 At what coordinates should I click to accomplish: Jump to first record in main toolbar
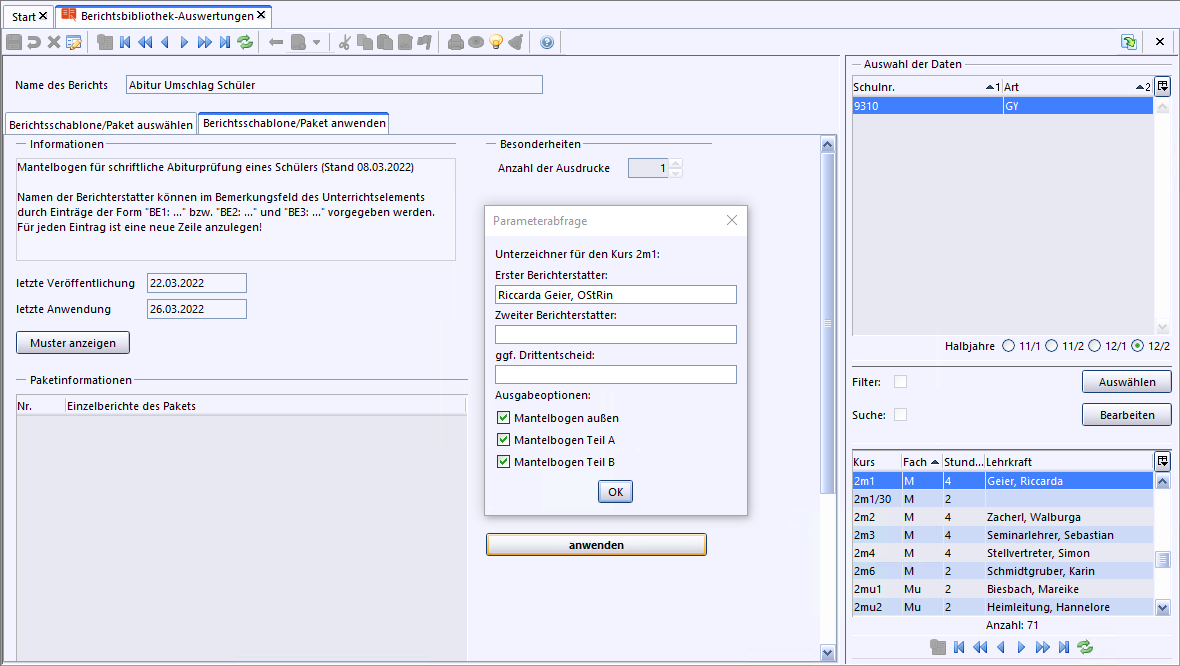(125, 42)
